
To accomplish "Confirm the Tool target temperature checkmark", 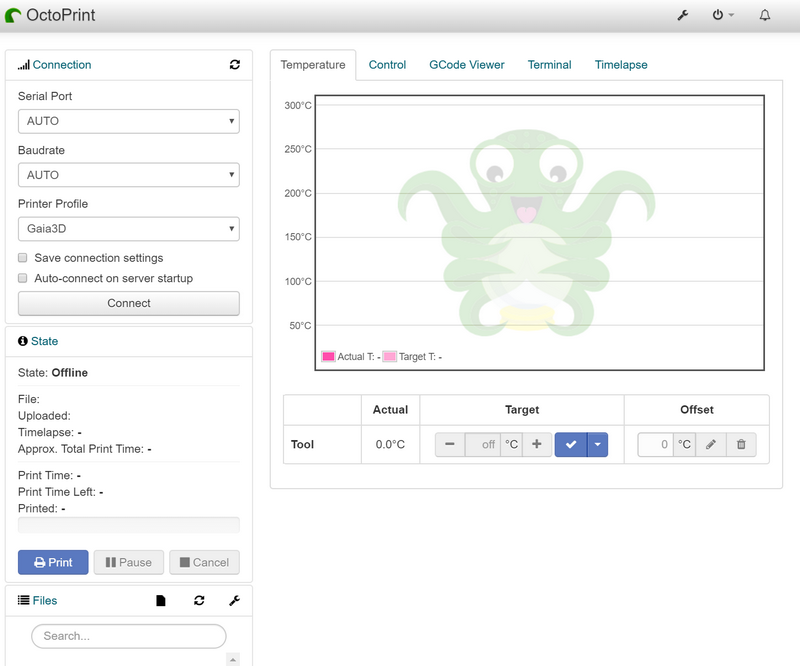I will pos(571,445).
